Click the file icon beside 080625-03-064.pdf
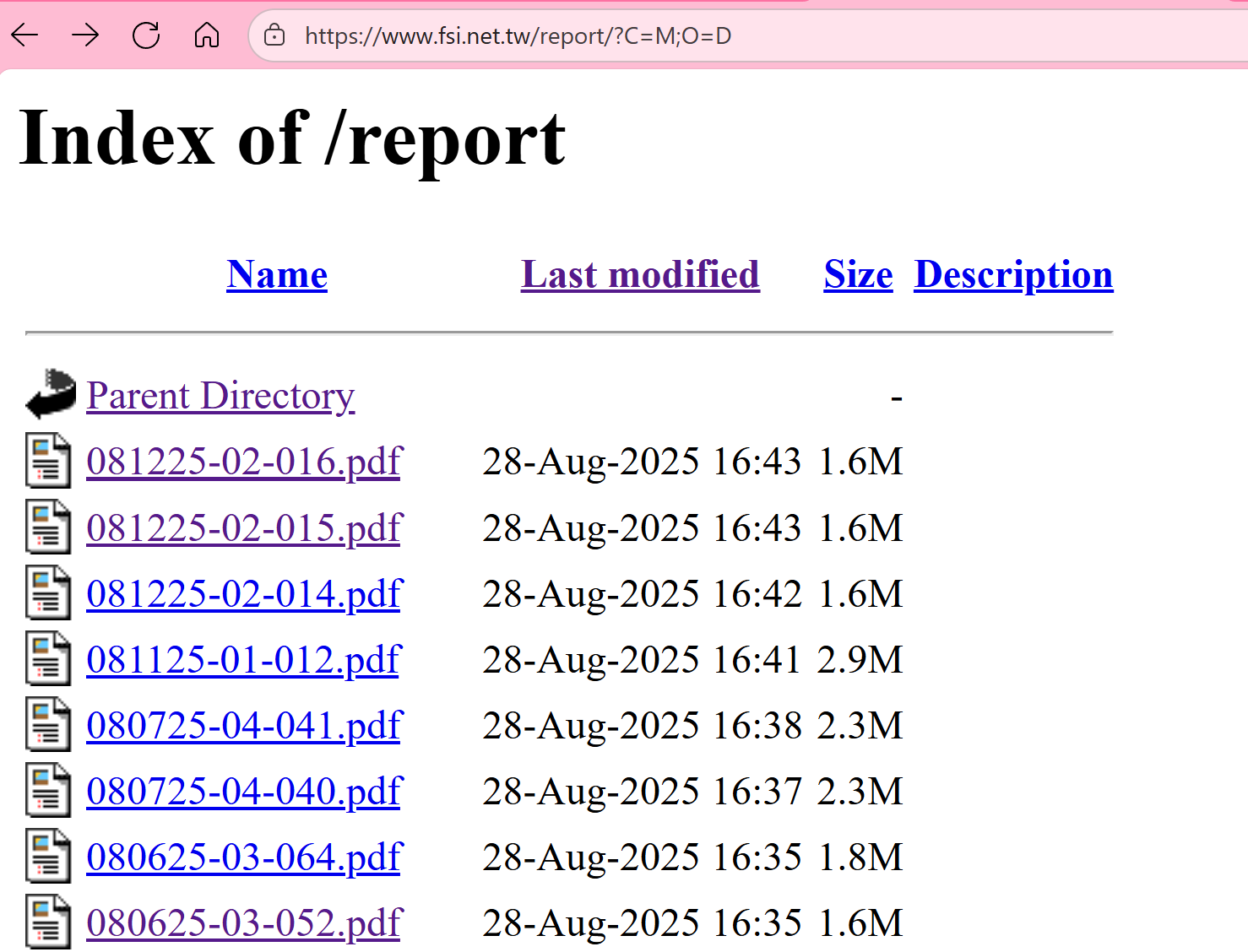1248x952 pixels. coord(48,856)
